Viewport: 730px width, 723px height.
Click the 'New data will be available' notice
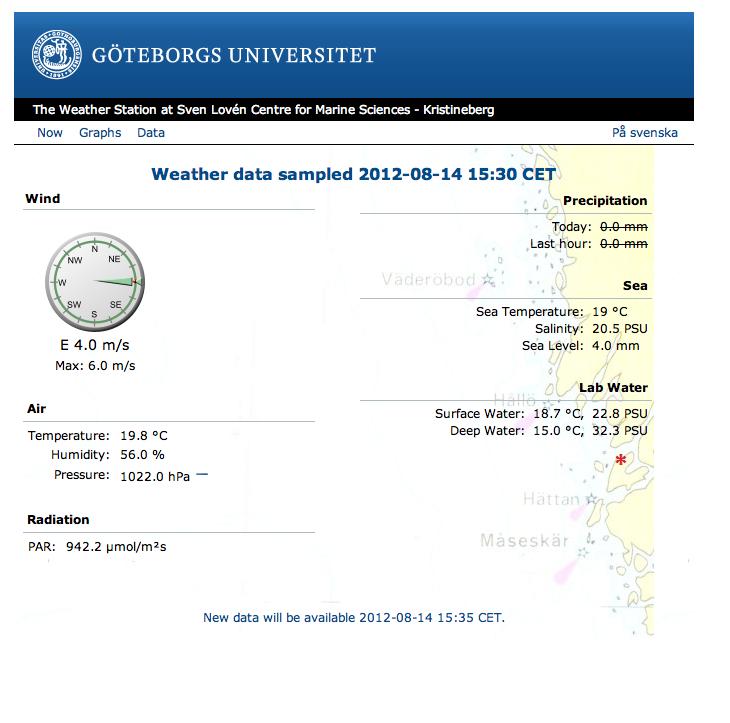tap(354, 618)
